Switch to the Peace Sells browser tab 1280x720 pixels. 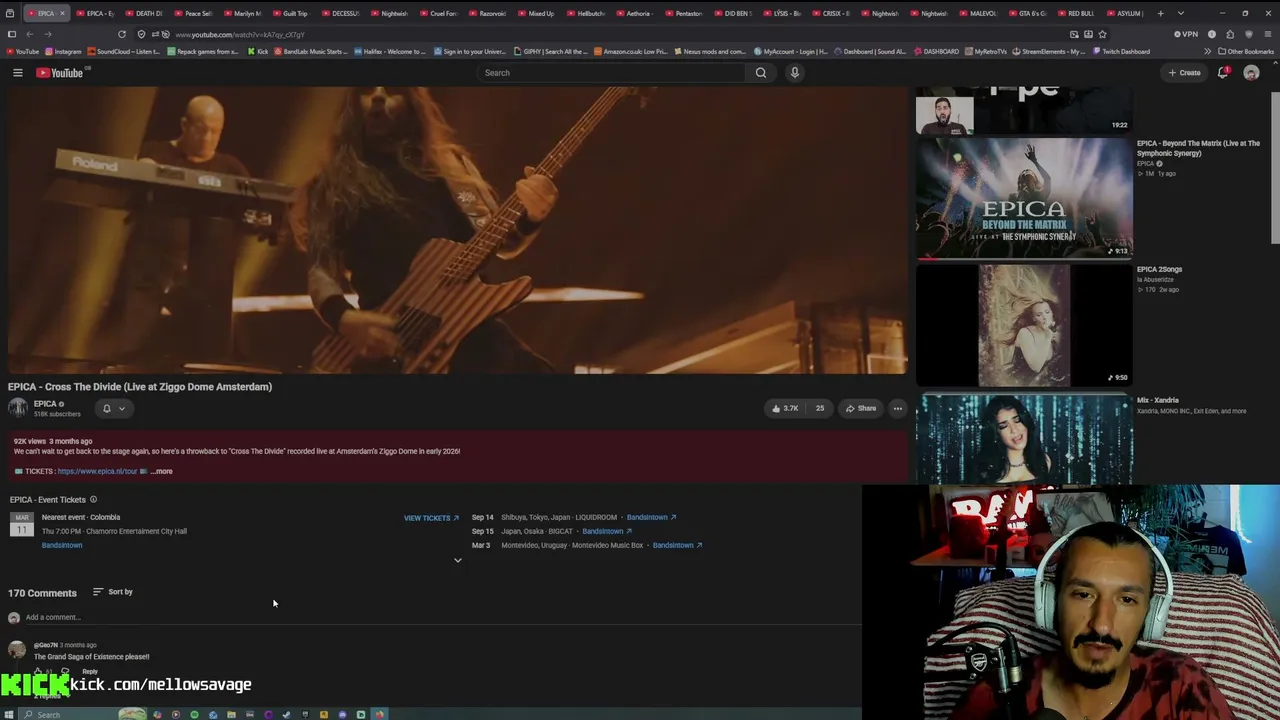point(193,13)
